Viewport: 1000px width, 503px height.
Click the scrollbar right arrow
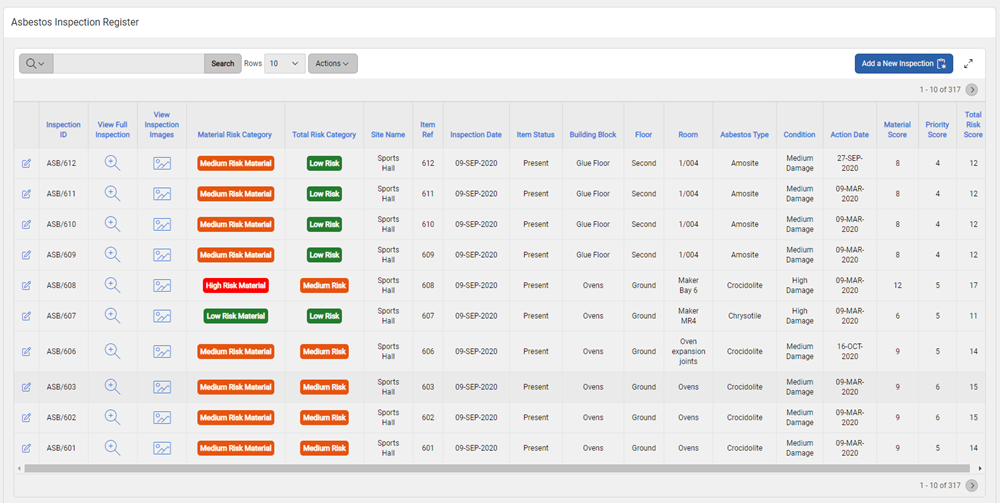980,469
